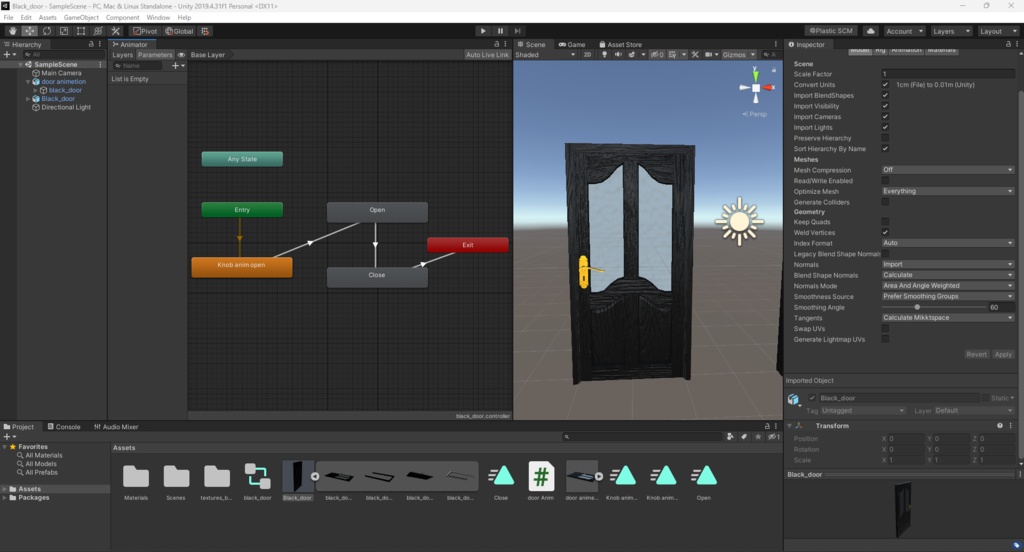Screen dimensions: 1024x552
Task: Open cloud services icon
Action: pyautogui.click(x=871, y=31)
